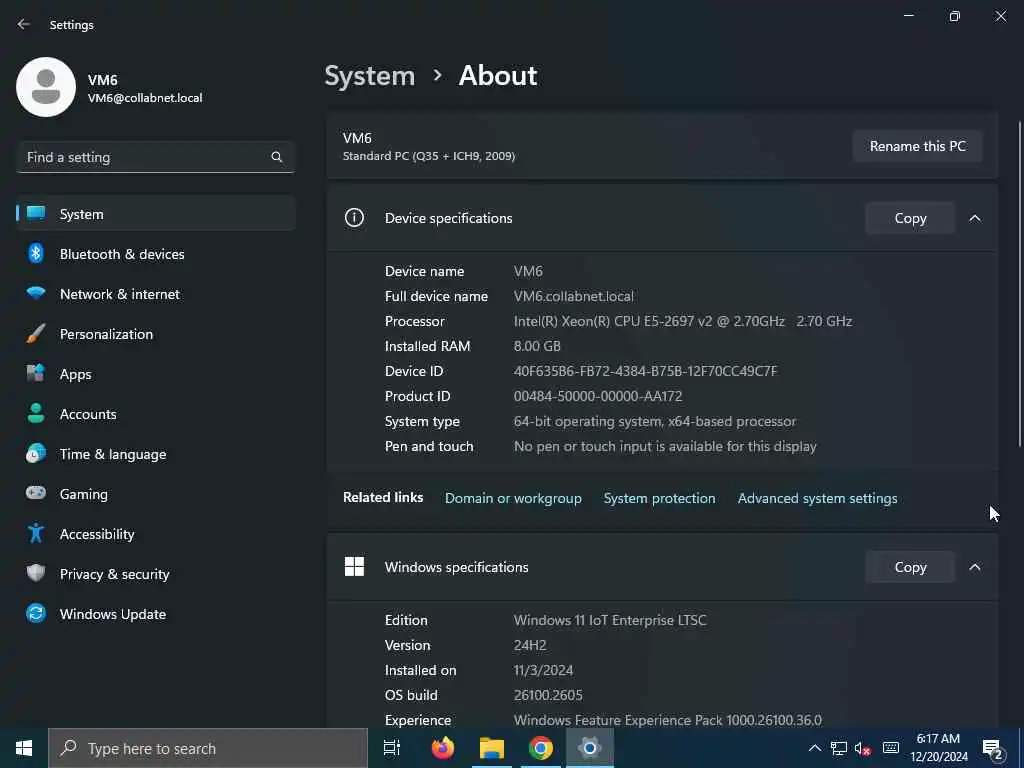Open Privacy & security settings
Image resolution: width=1024 pixels, height=768 pixels.
[x=156, y=573]
